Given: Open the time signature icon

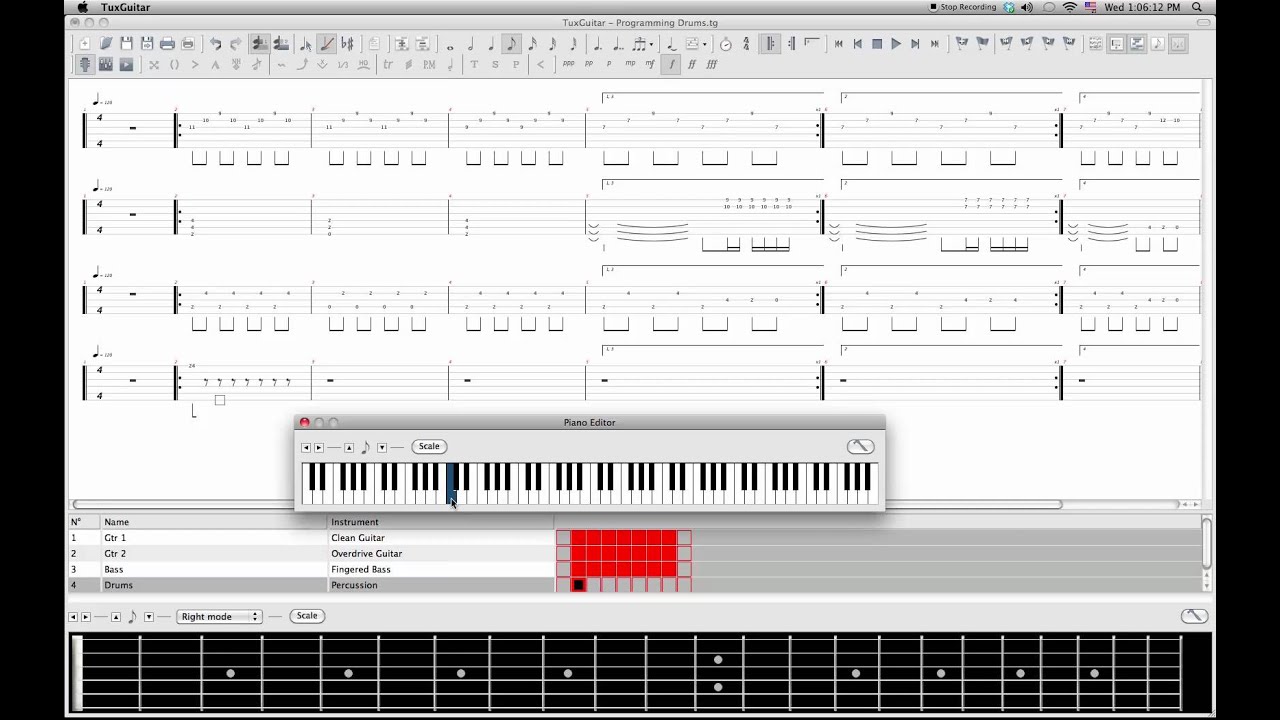Looking at the screenshot, I should click(746, 44).
